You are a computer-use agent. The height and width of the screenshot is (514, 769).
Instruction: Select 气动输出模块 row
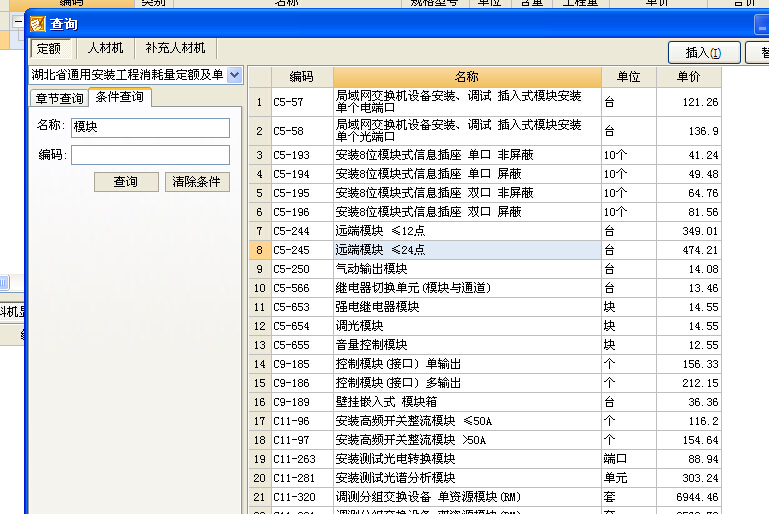tap(485, 269)
